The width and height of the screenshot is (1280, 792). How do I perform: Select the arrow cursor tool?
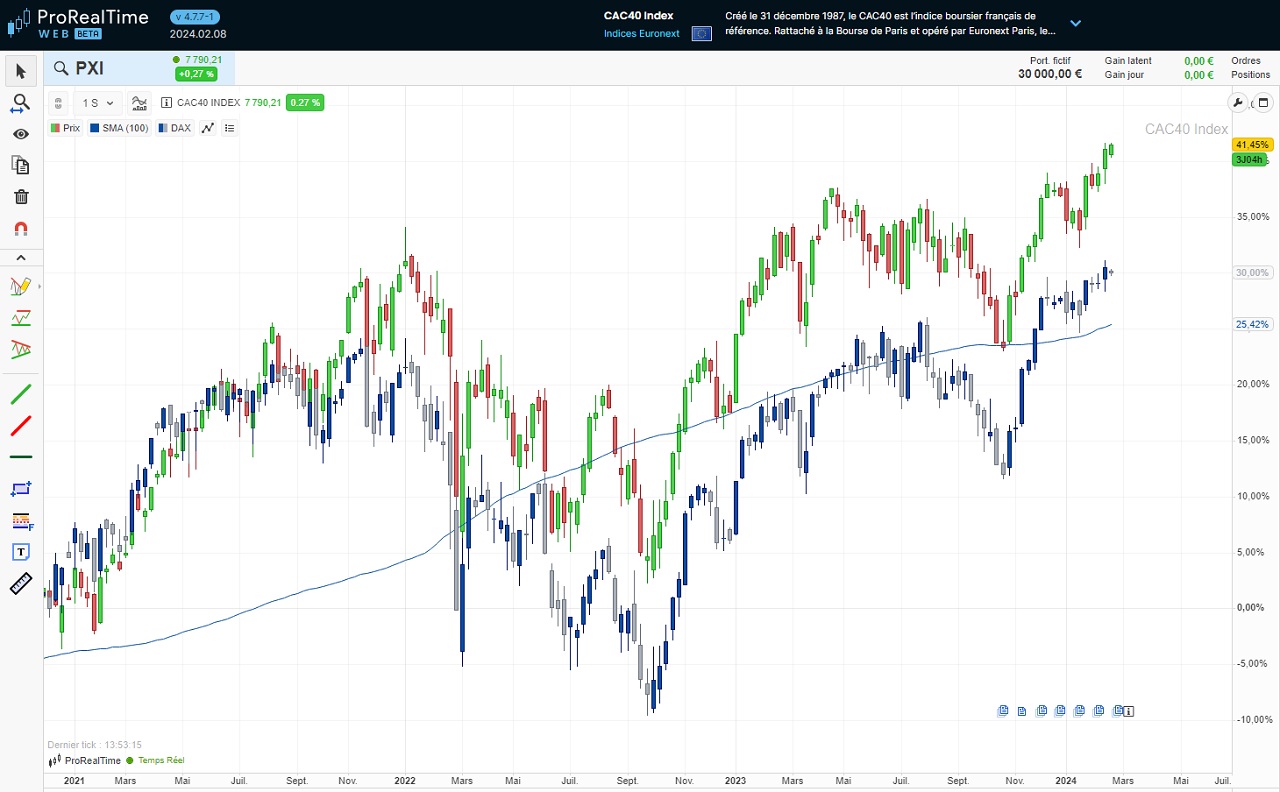pos(21,71)
